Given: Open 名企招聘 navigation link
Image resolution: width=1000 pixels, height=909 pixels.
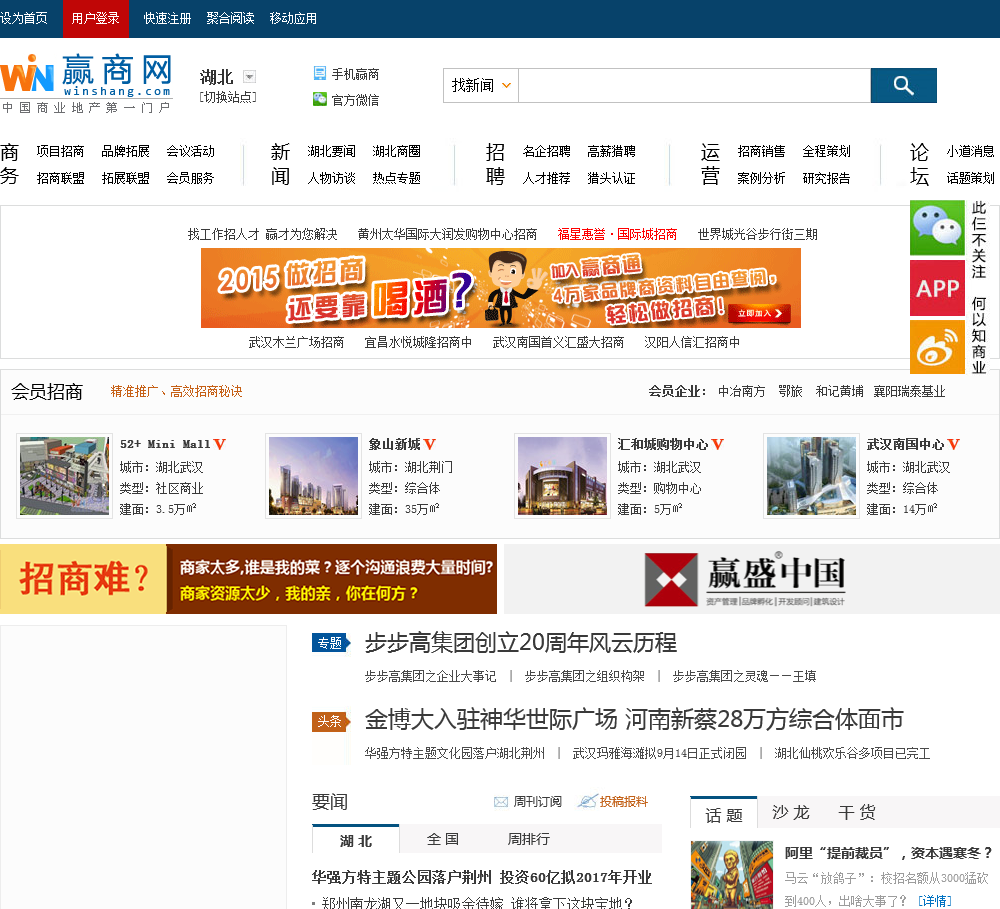Looking at the screenshot, I should (x=547, y=151).
